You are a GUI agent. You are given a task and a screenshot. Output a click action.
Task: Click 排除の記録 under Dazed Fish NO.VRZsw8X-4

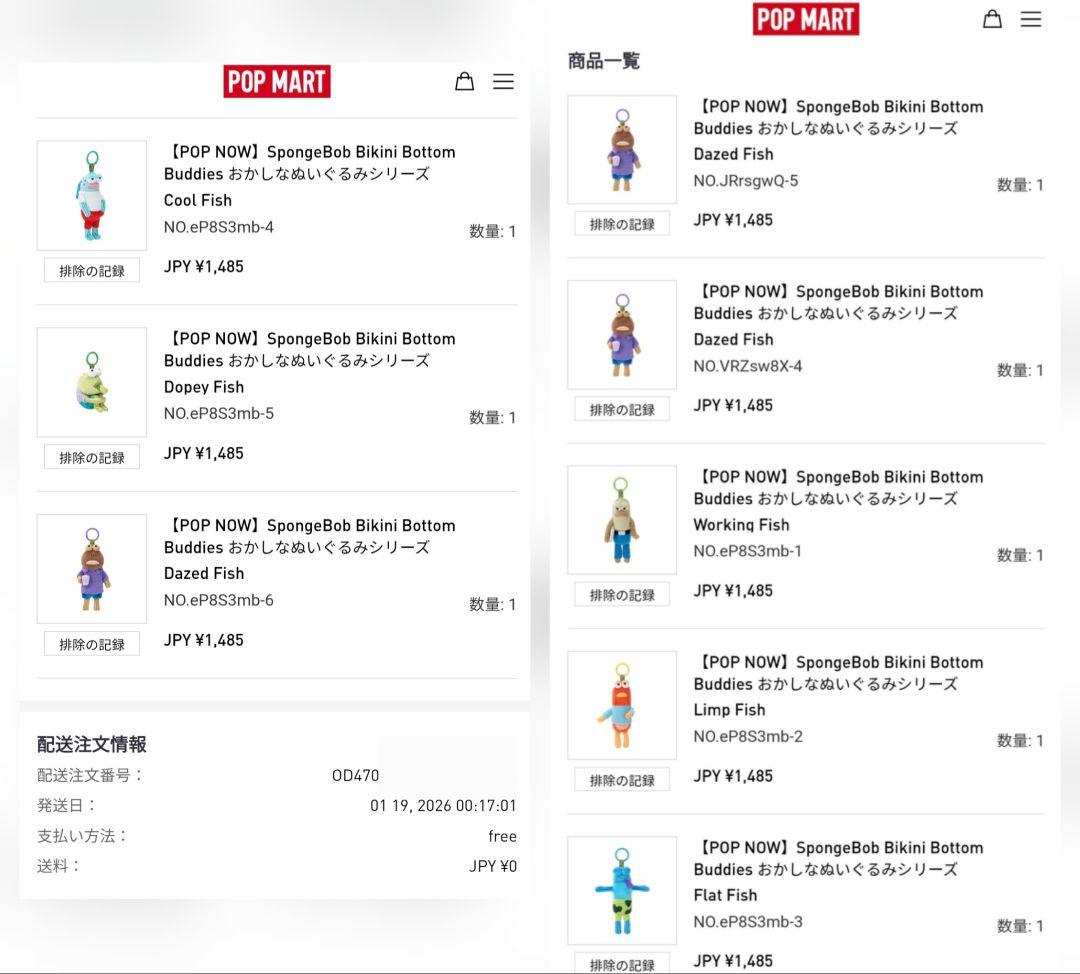pos(622,409)
